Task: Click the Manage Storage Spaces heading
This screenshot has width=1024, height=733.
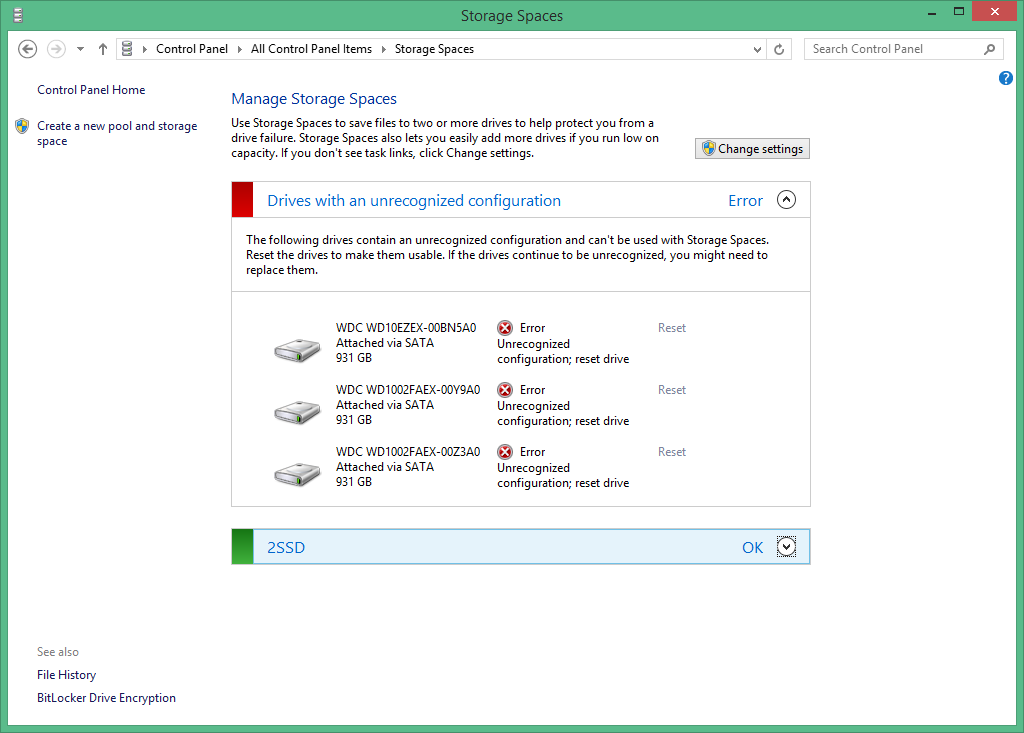Action: tap(314, 99)
